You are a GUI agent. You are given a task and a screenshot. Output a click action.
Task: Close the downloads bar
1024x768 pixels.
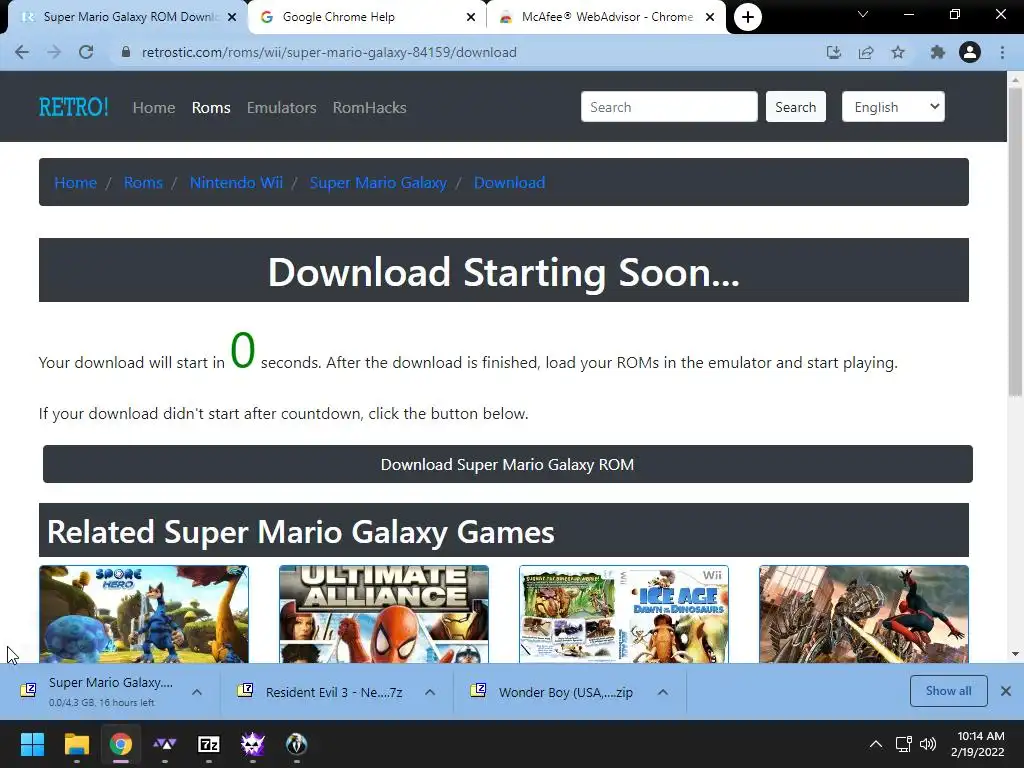pyautogui.click(x=1006, y=691)
